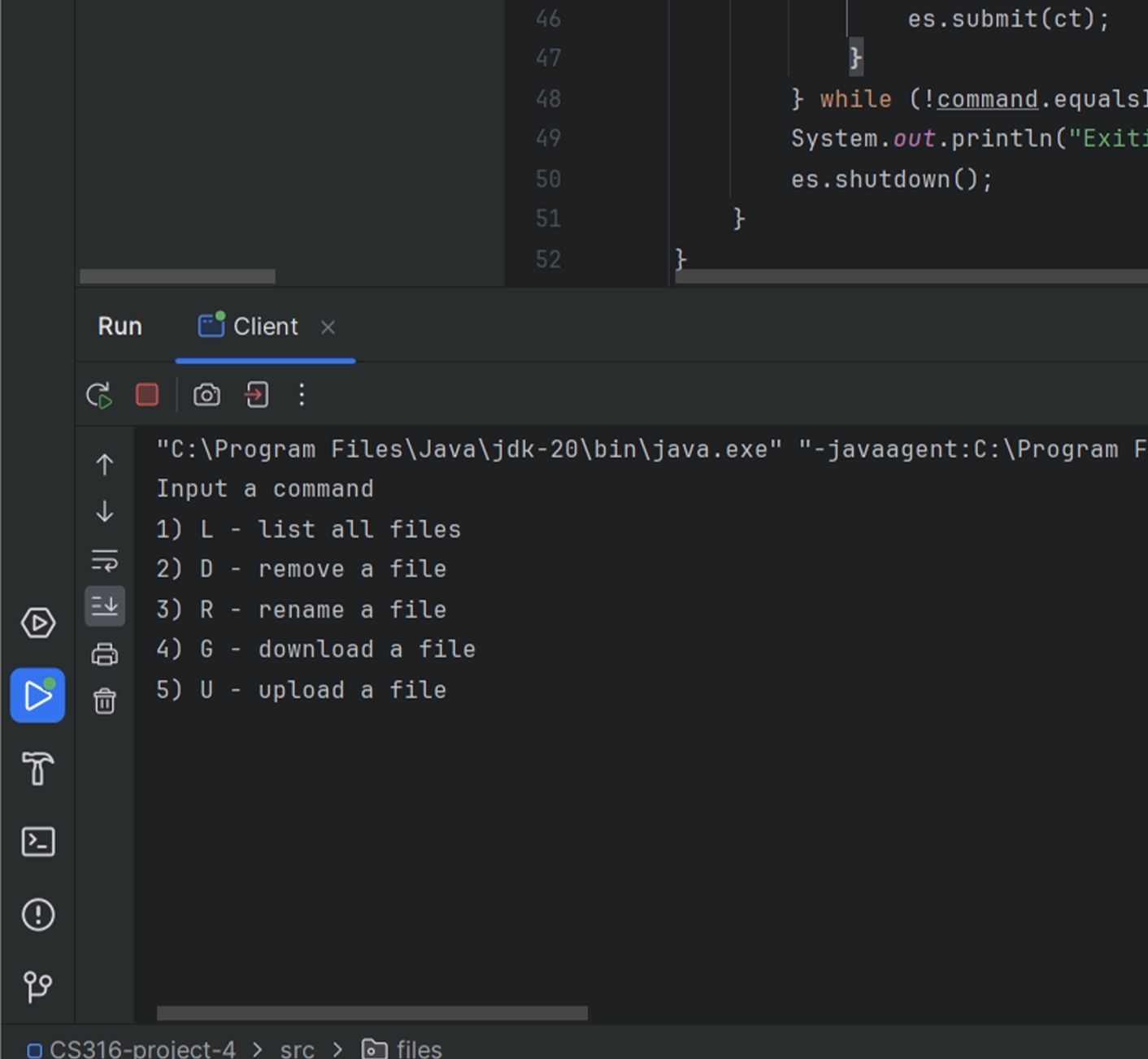Open the Git version control window
Screen dimensions: 1148x1059
coord(38,987)
